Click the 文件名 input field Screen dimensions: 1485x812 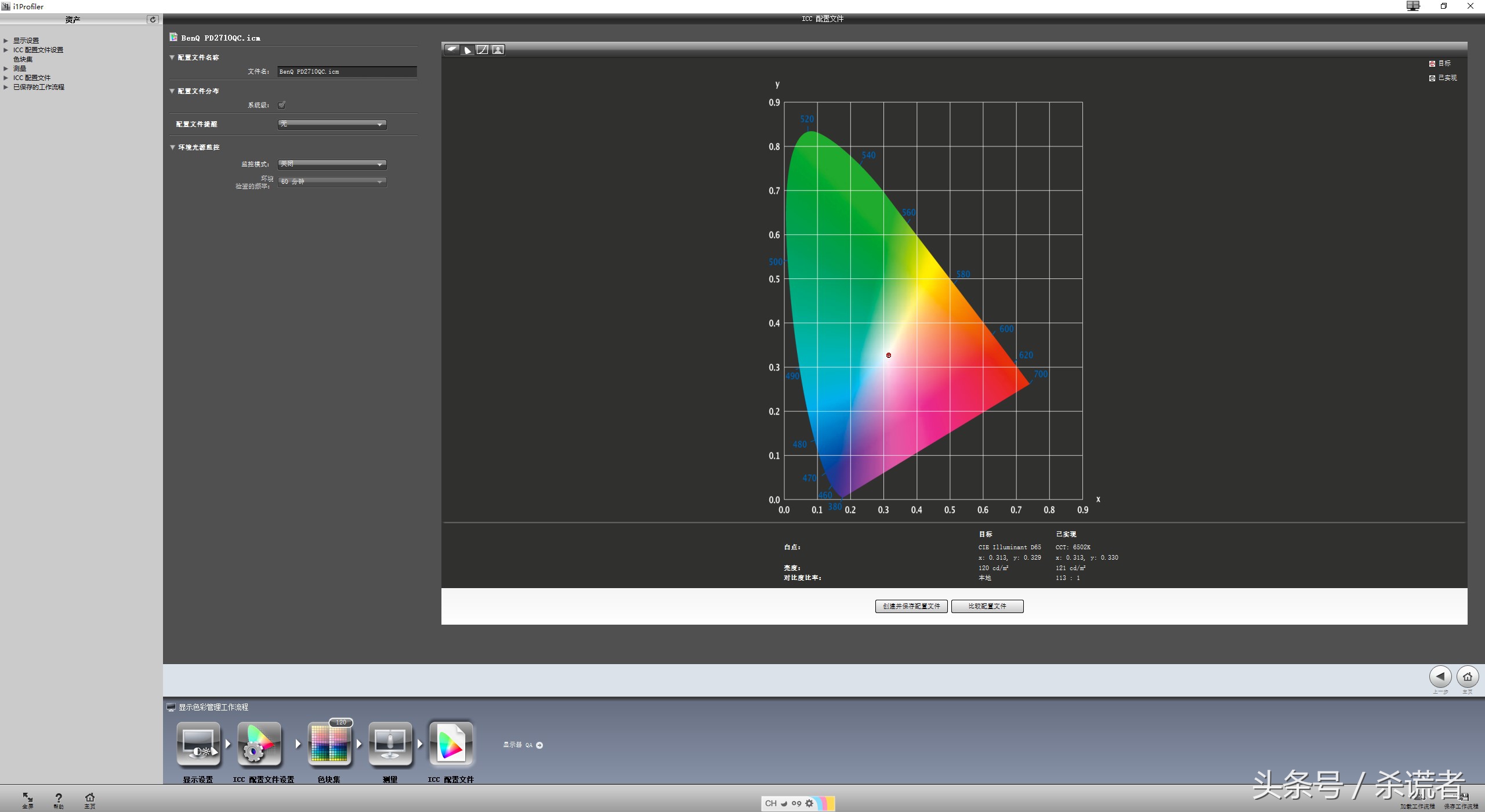346,71
